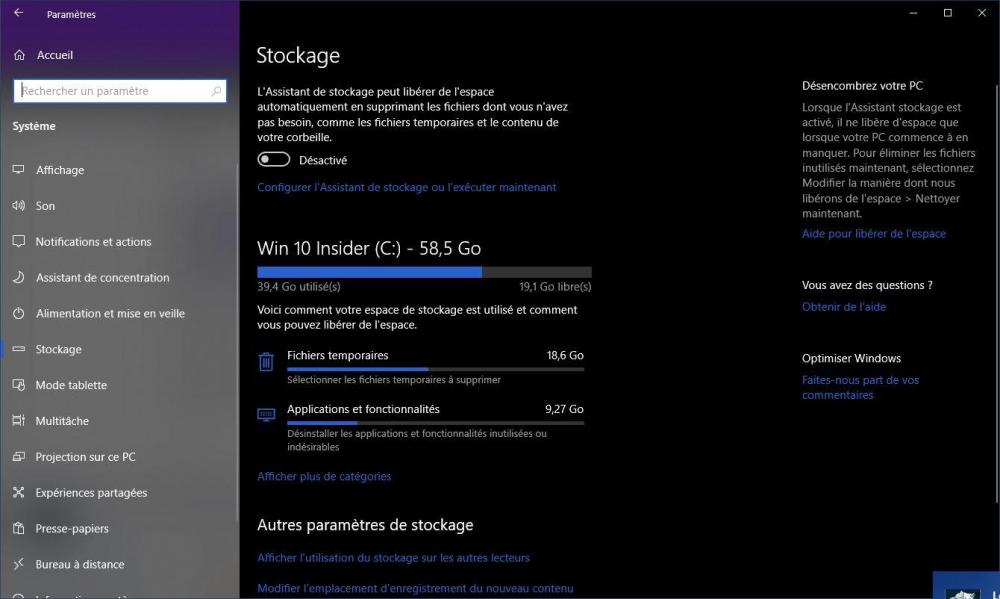Image resolution: width=1000 pixels, height=599 pixels.
Task: Go to Presse-papiers settings
Action: tap(72, 529)
